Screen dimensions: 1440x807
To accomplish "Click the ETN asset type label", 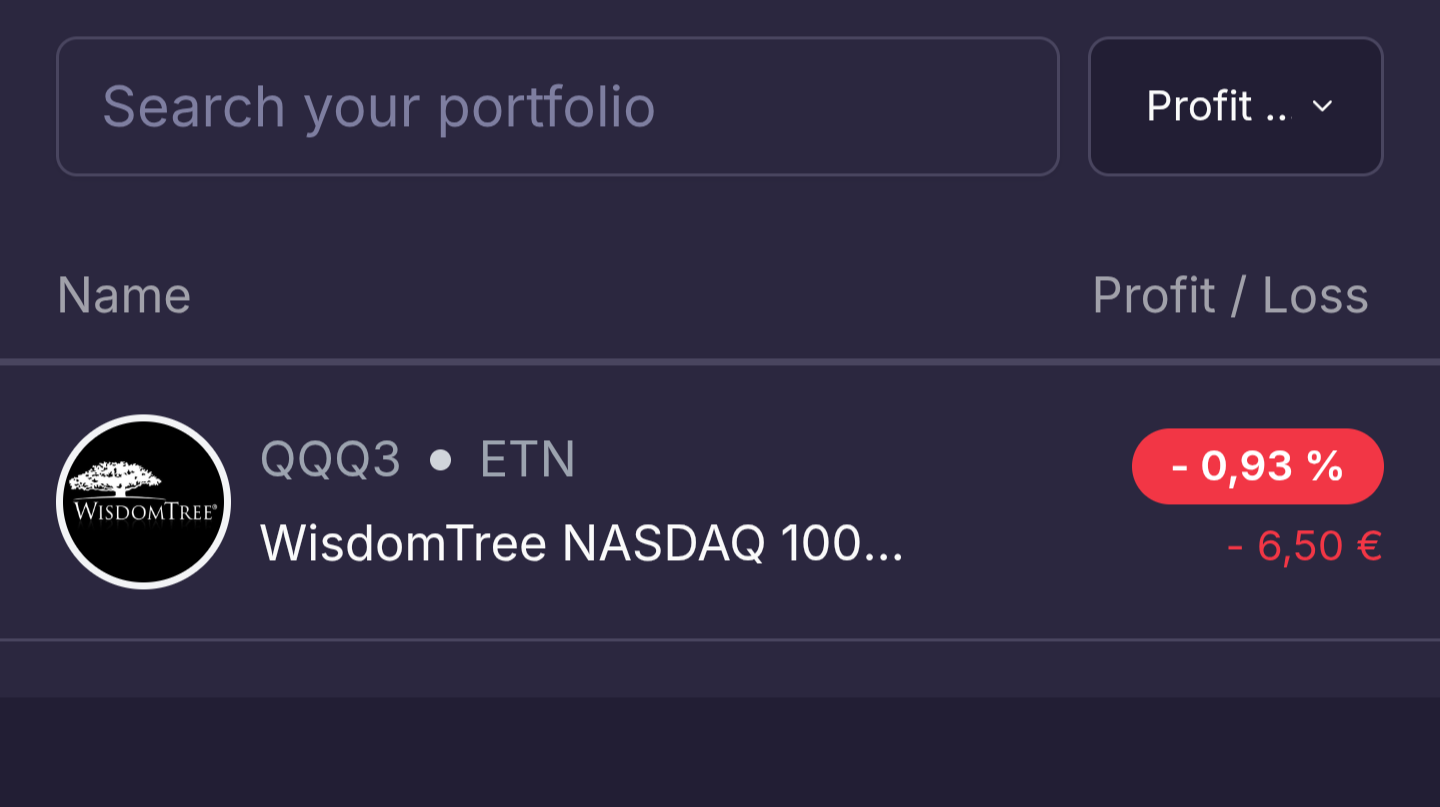I will point(527,460).
